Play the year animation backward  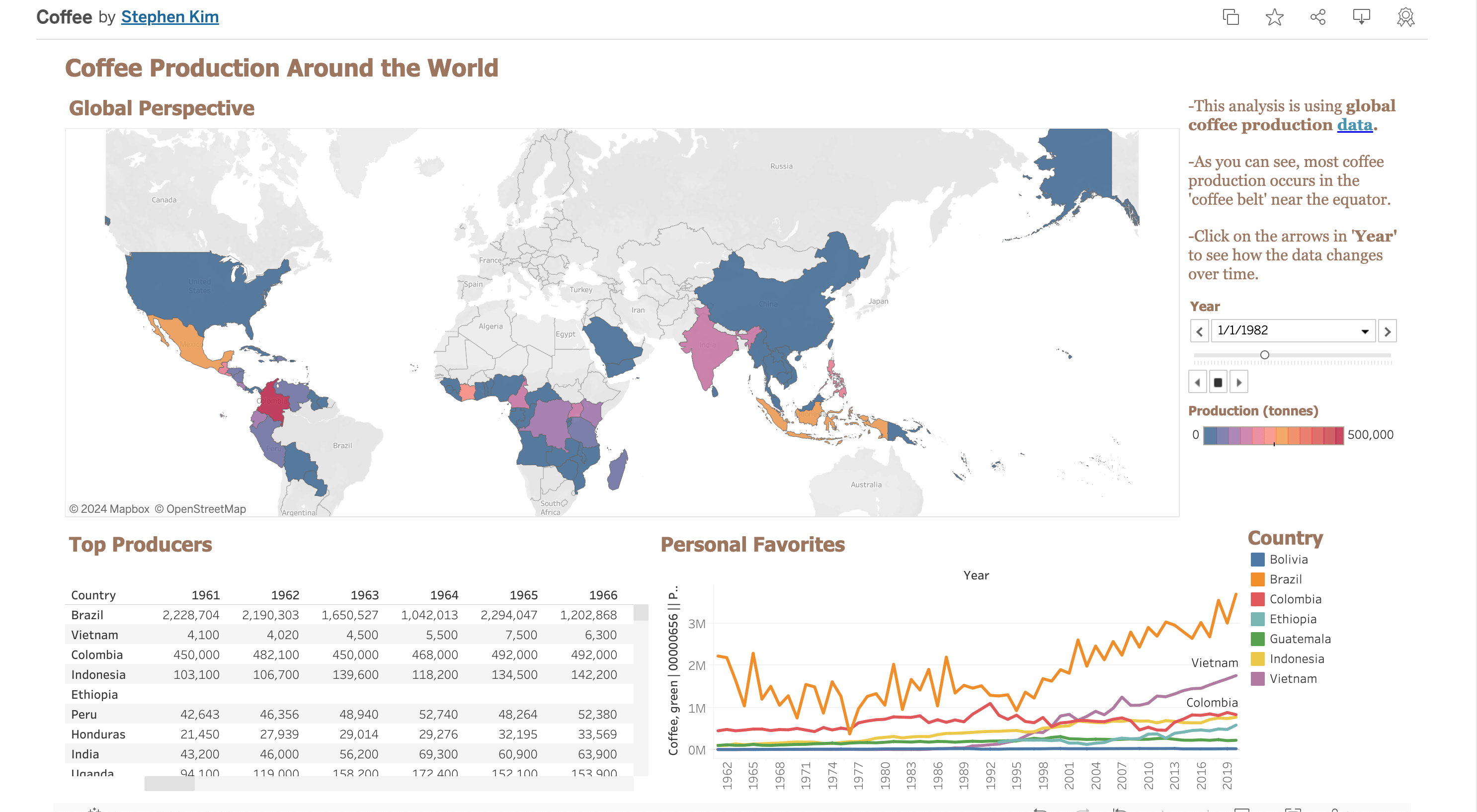click(1197, 383)
